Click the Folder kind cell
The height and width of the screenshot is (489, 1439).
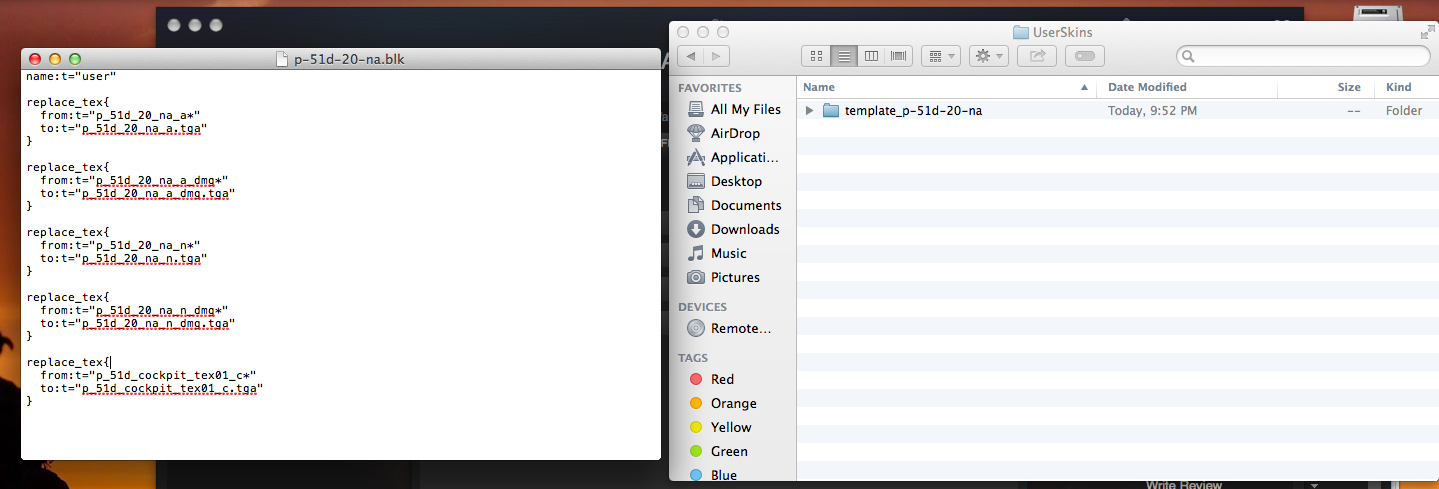(1404, 111)
